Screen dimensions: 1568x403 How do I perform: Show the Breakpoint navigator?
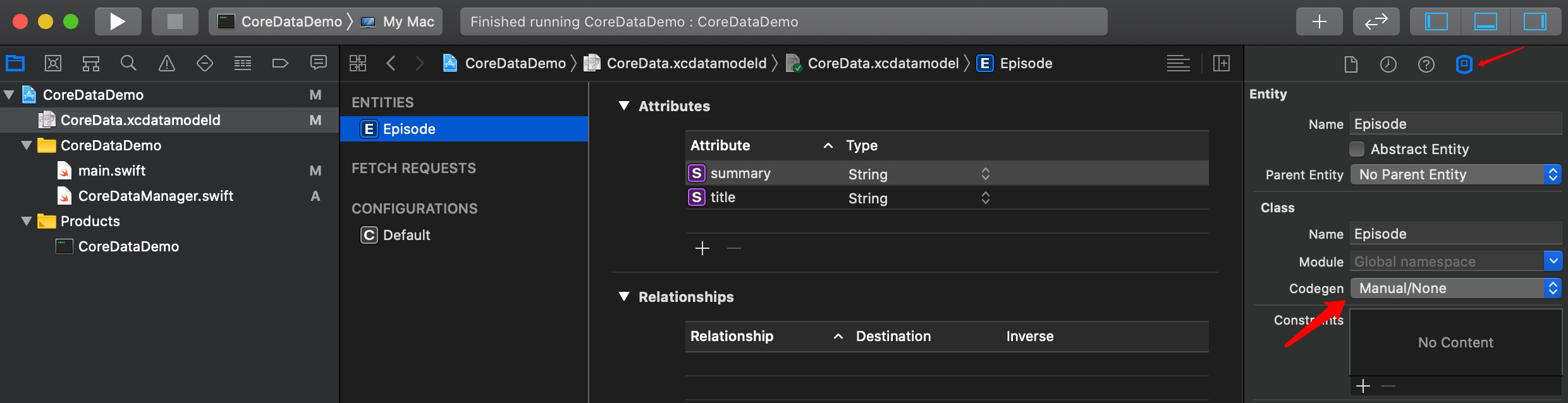coord(280,63)
